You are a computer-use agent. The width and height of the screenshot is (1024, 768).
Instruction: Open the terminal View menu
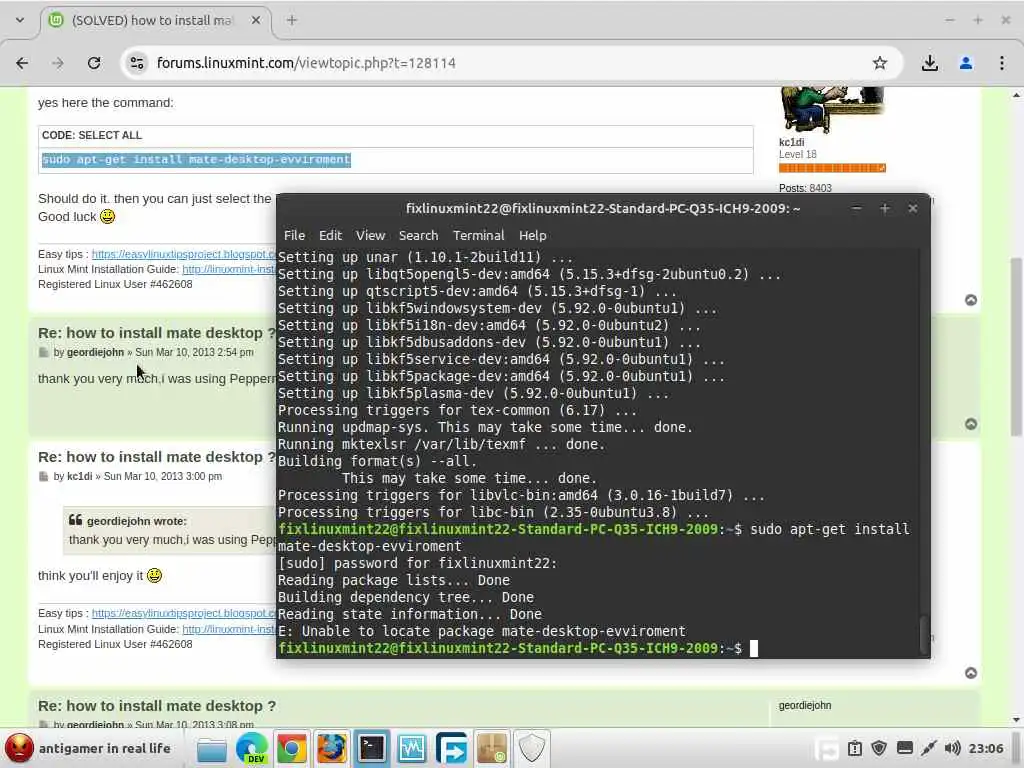pos(370,235)
